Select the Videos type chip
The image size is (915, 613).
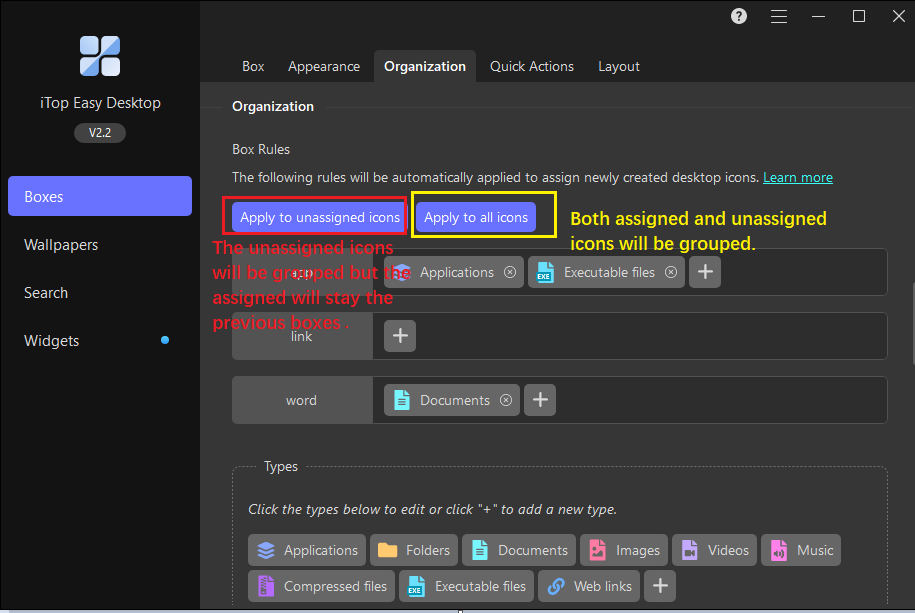[x=715, y=550]
